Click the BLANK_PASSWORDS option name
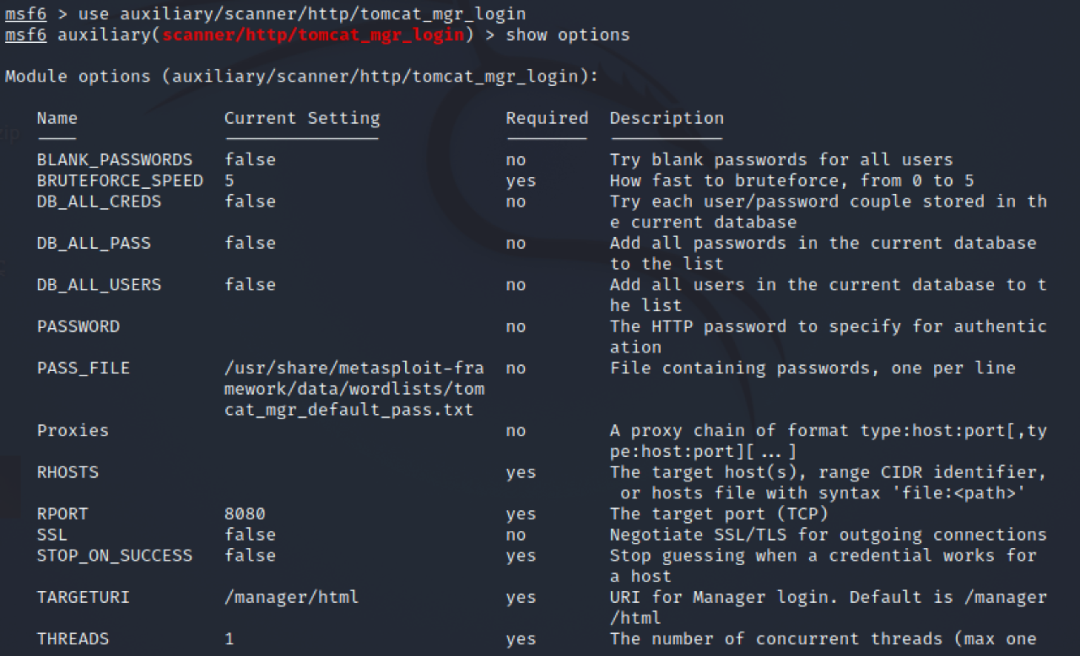Screen dimensions: 1080x656 (115, 160)
